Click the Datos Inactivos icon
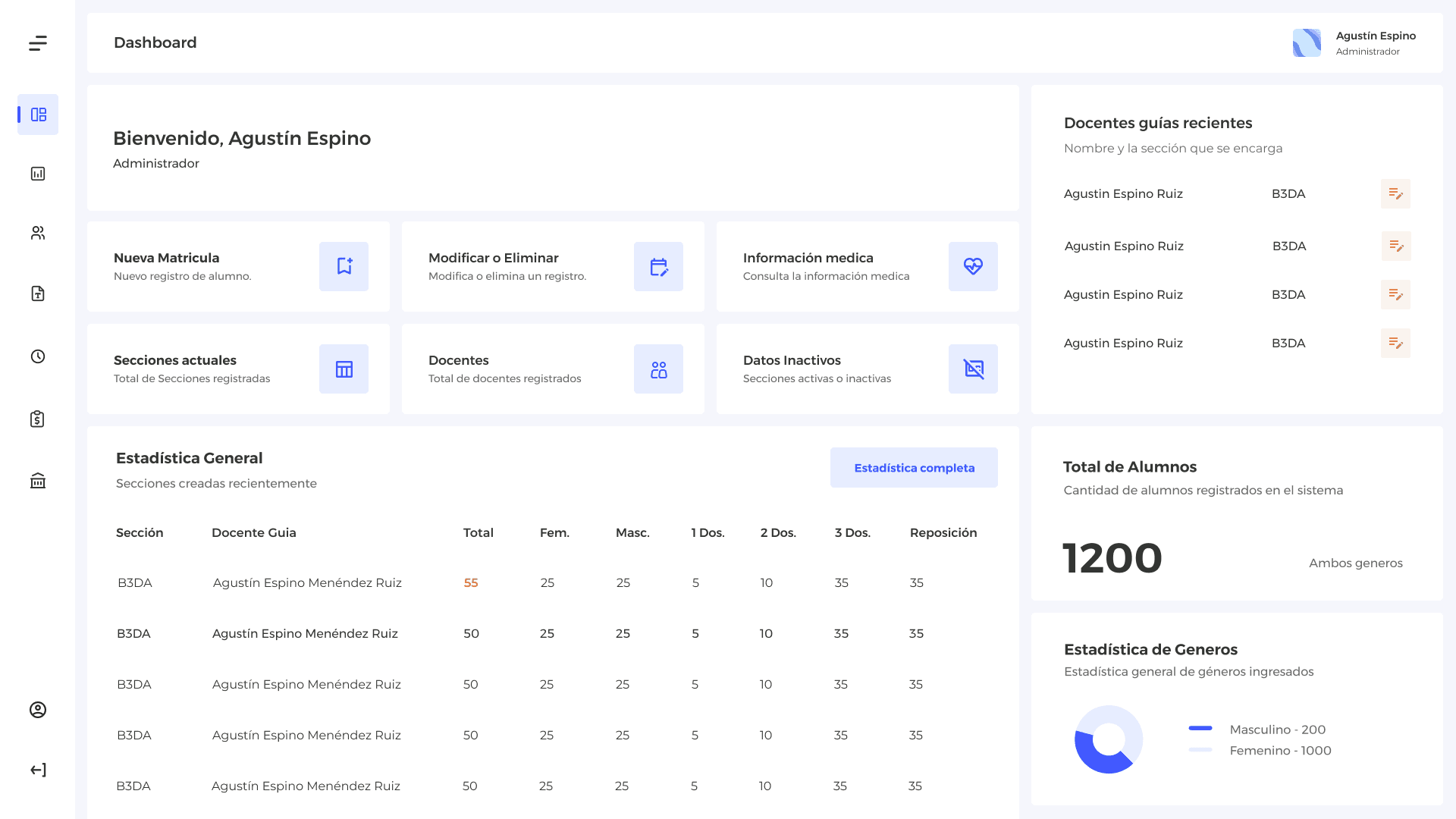1456x819 pixels. tap(973, 369)
